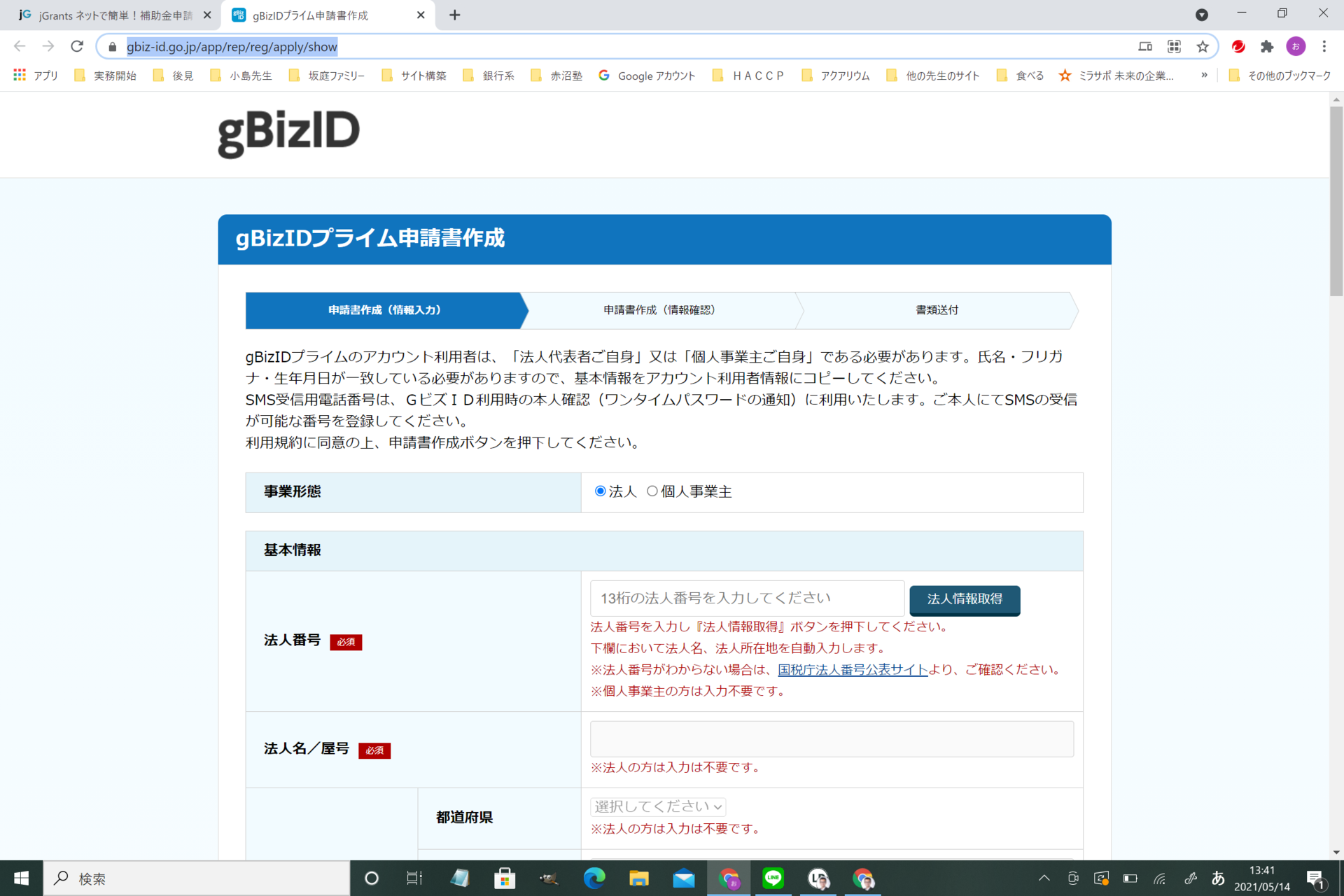Screen dimensions: 1344x896
Task: Click the taskbar 検索 search box
Action: (197, 878)
